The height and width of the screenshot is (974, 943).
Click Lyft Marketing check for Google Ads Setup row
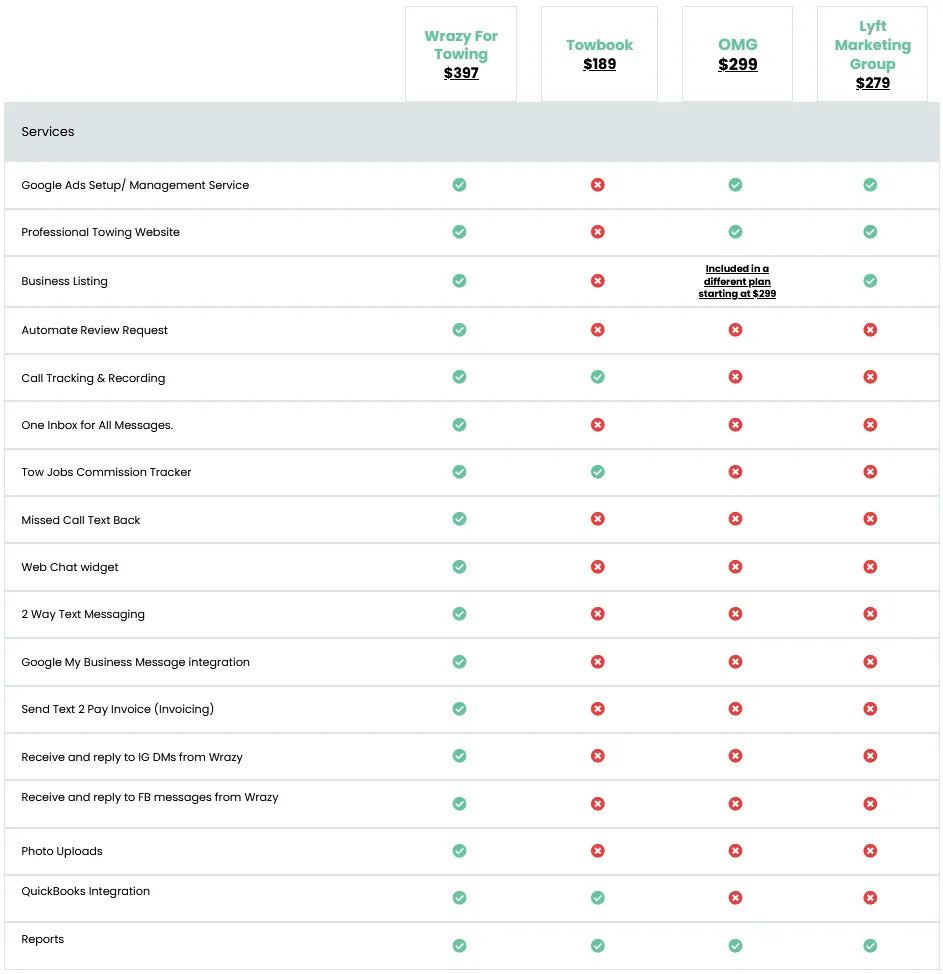tap(870, 184)
